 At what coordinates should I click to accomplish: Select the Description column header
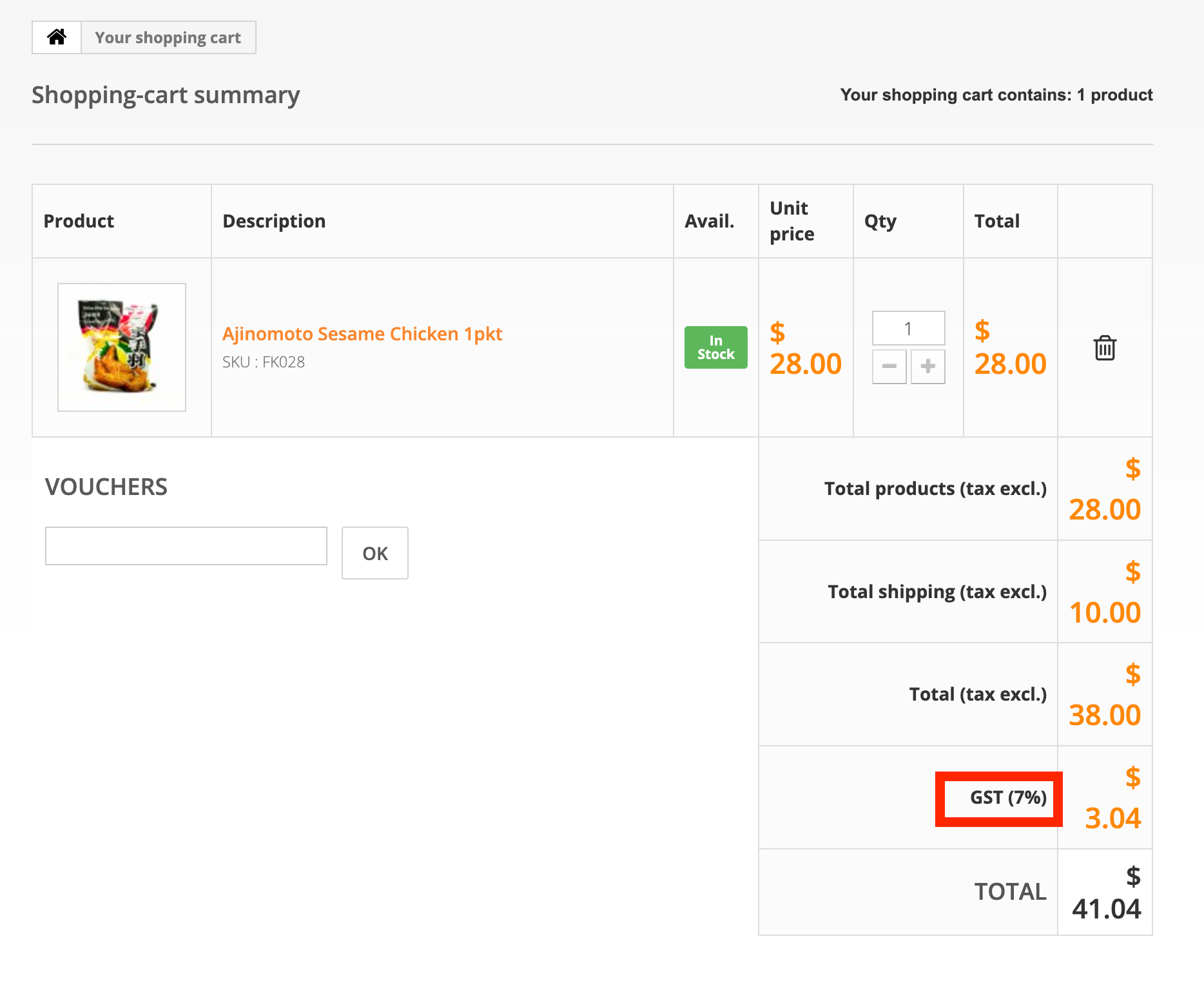(x=274, y=221)
